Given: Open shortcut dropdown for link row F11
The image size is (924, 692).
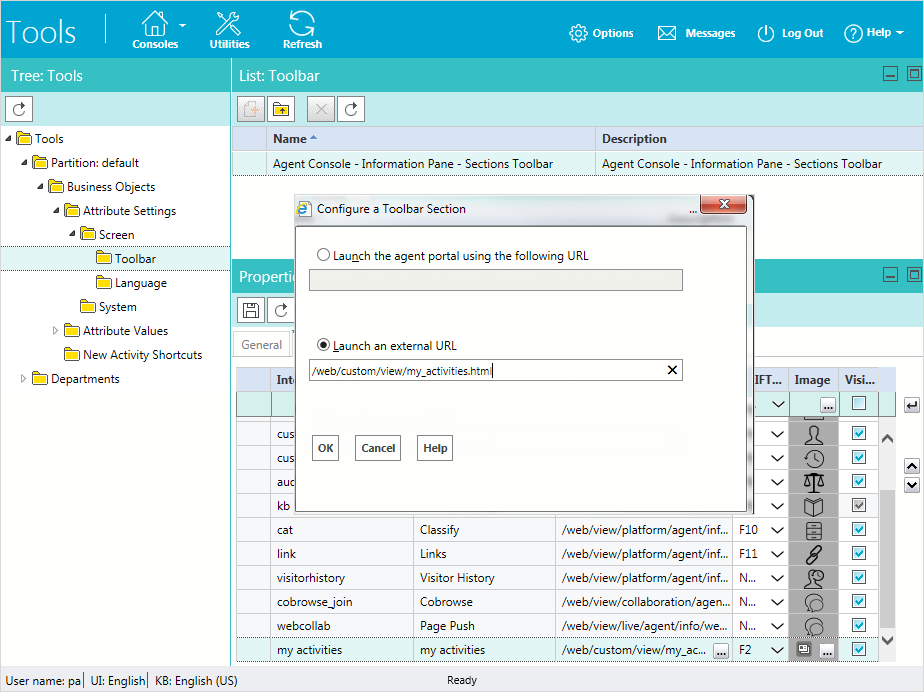Looking at the screenshot, I should [777, 554].
